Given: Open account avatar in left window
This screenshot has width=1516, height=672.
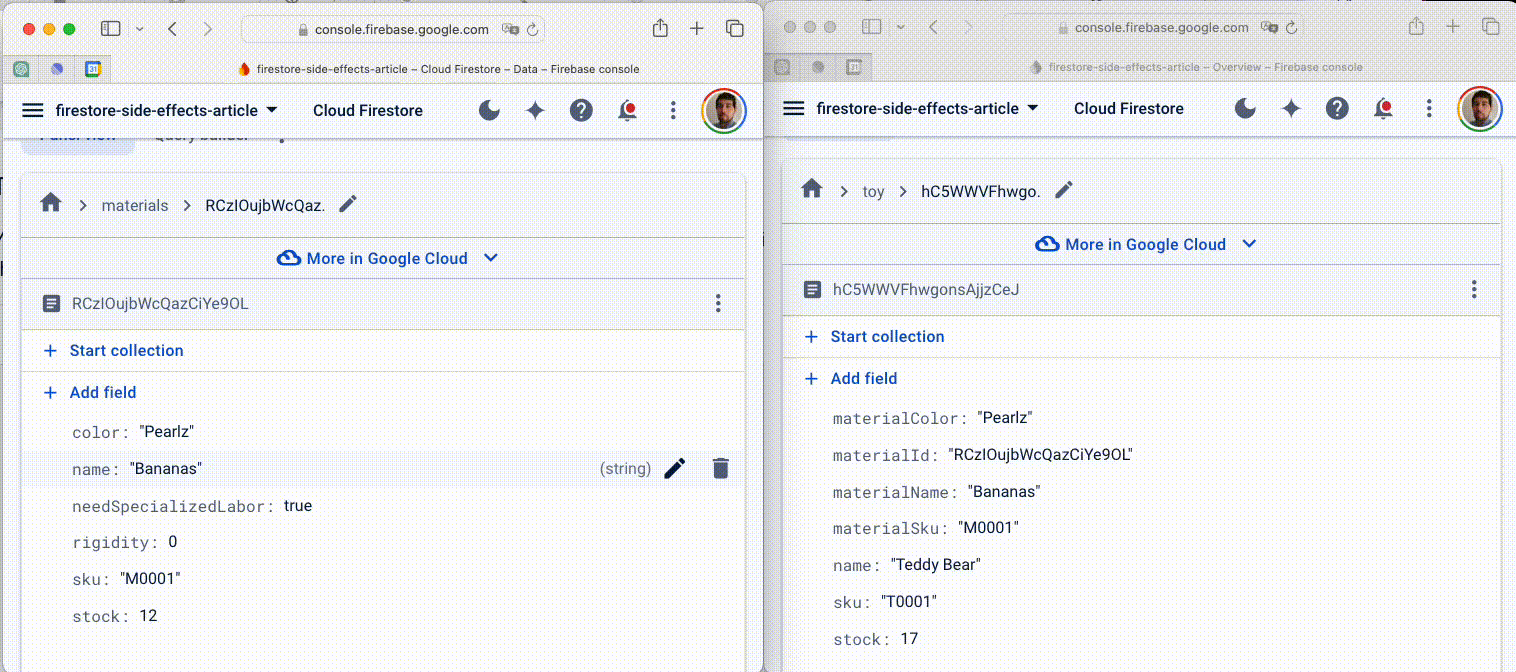Looking at the screenshot, I should [x=724, y=110].
